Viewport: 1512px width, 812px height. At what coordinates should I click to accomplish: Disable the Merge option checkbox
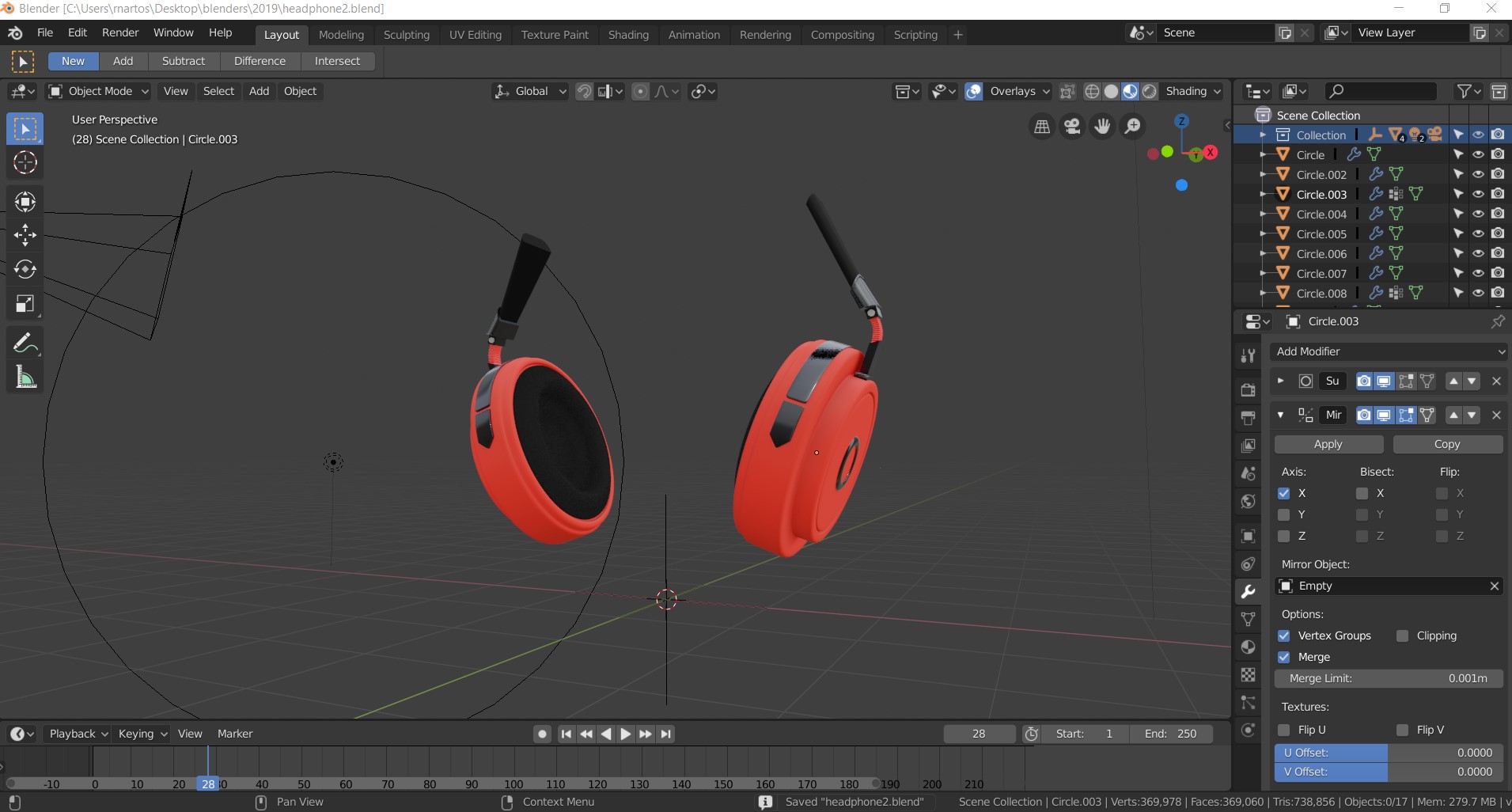coord(1284,657)
